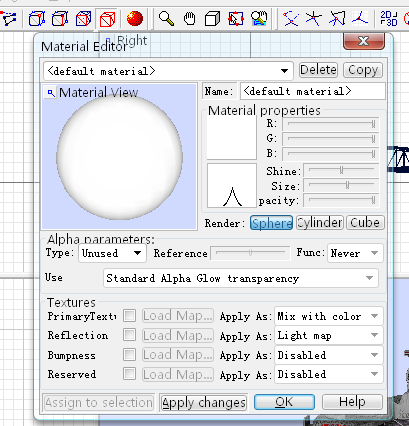409x426 pixels.
Task: Open the Standard Alpha Glow transparency dropdown
Action: [241, 278]
